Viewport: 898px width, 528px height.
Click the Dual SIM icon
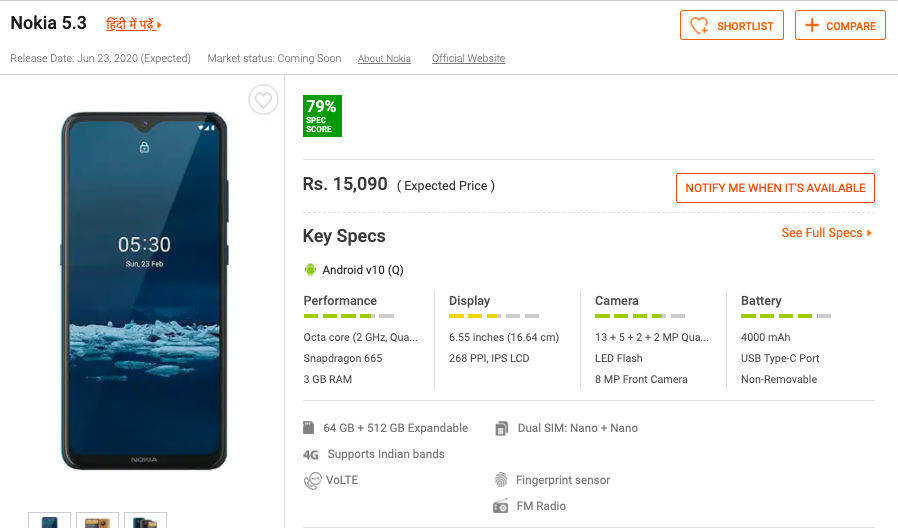tap(501, 428)
